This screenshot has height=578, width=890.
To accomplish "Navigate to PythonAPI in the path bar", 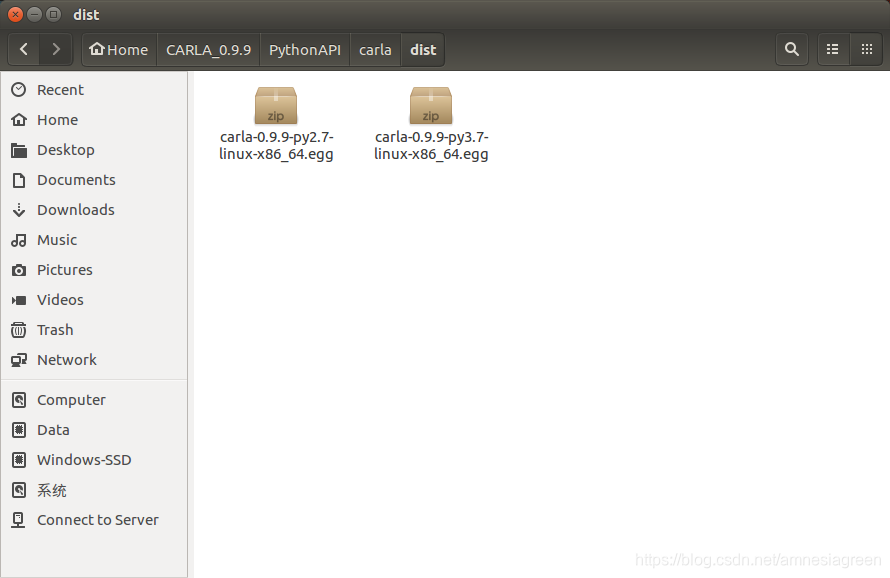I will [x=305, y=49].
